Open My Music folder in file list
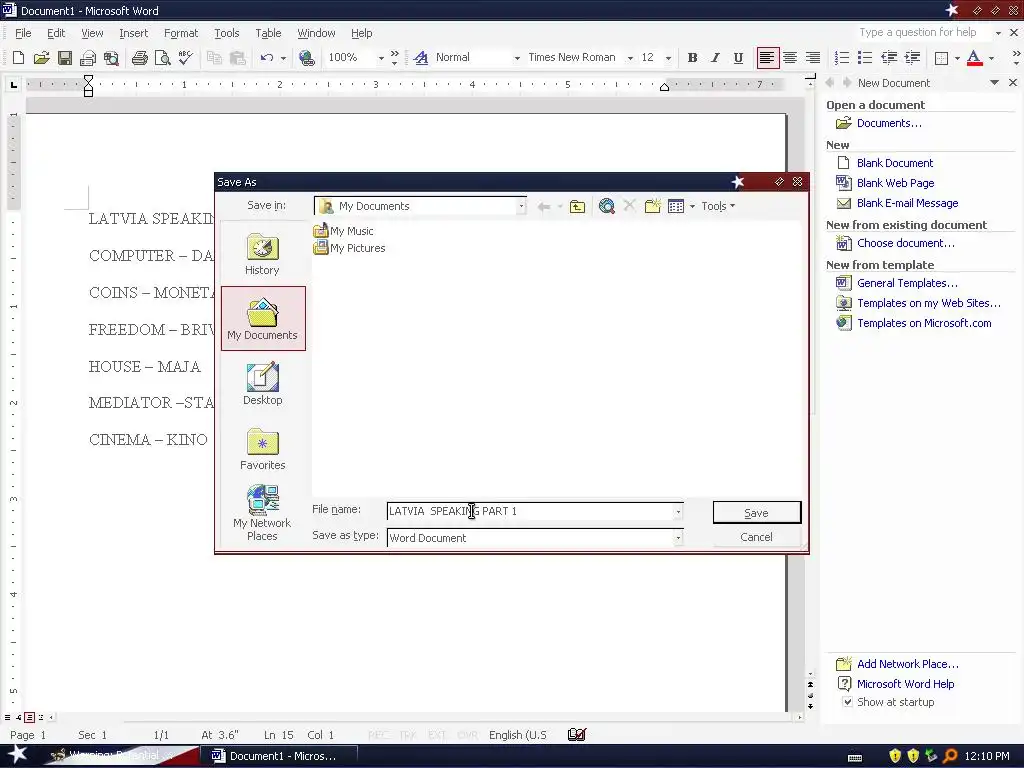 [344, 231]
